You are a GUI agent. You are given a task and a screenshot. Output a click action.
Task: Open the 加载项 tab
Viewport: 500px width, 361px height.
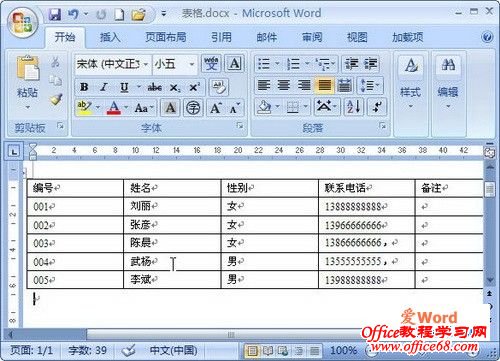coord(407,37)
